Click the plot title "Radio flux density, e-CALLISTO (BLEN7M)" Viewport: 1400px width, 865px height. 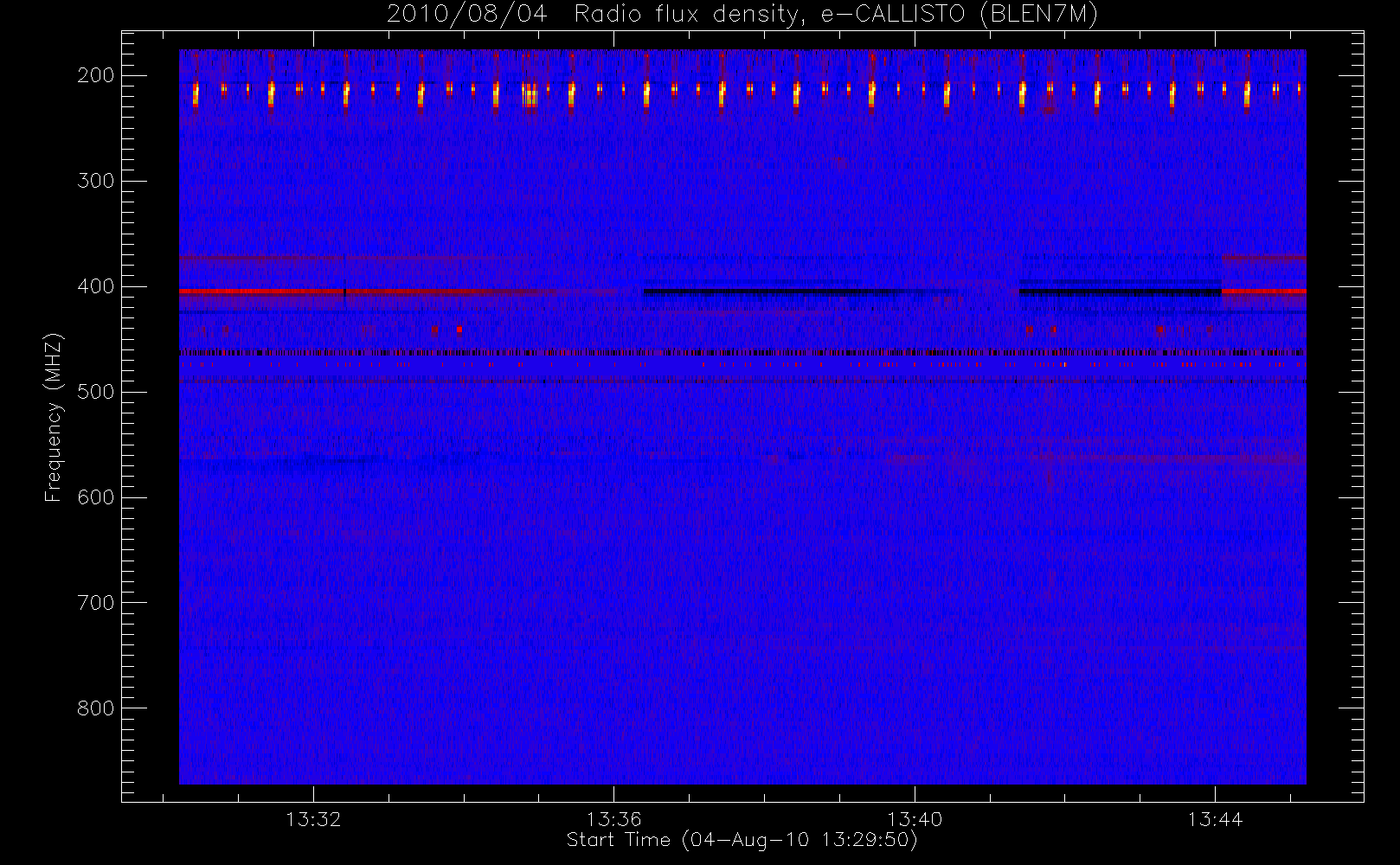836,15
